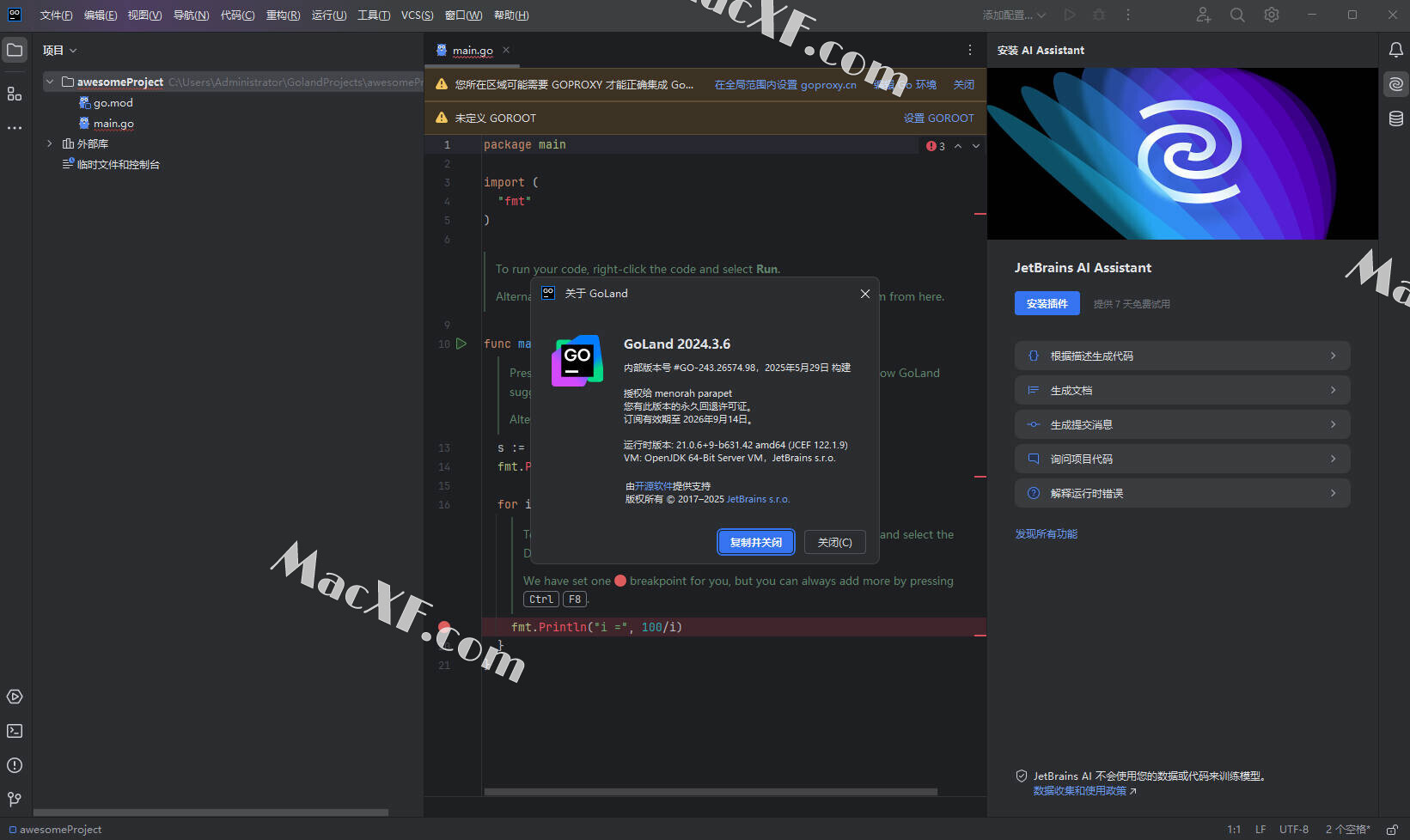Open the File menu

[x=56, y=15]
